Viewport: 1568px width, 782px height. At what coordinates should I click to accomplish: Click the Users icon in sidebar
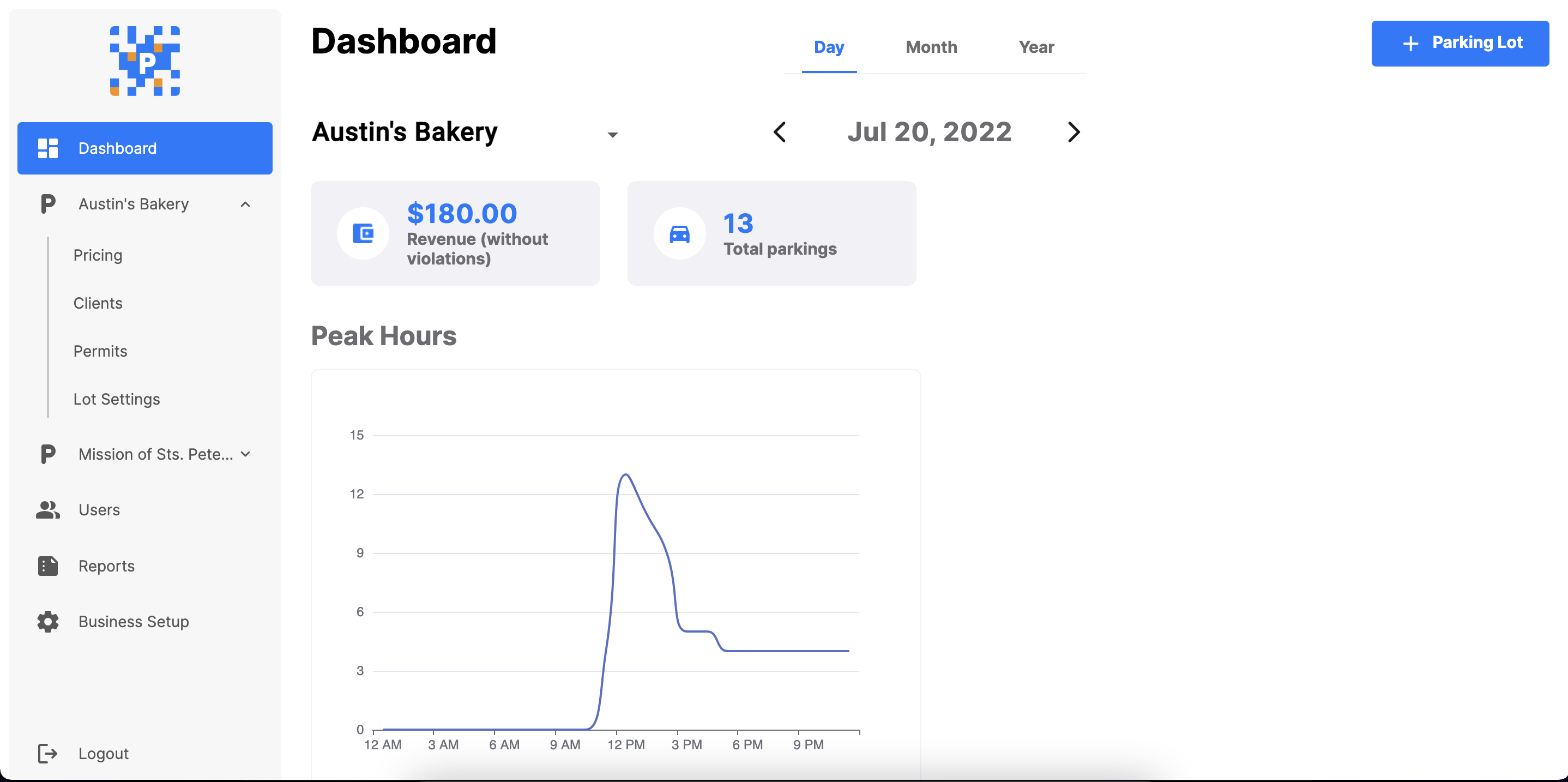click(x=48, y=509)
